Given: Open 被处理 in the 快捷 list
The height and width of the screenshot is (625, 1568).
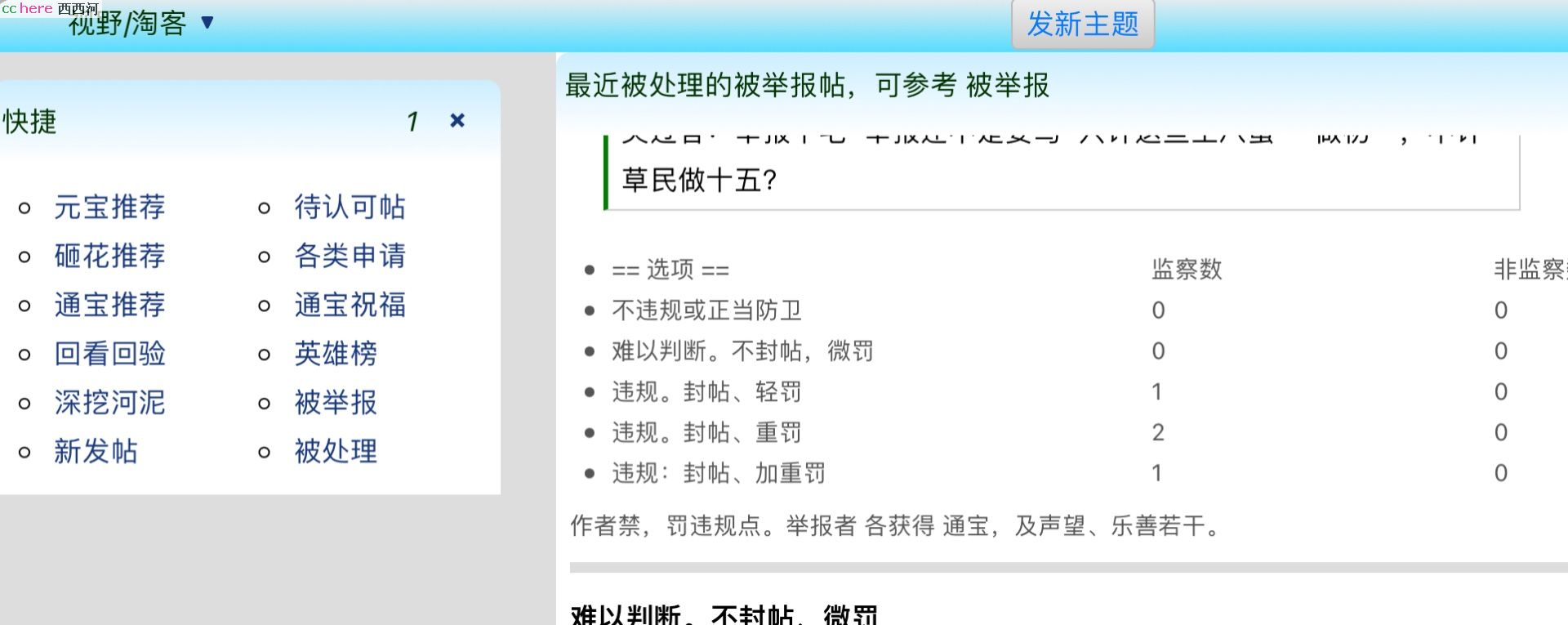Looking at the screenshot, I should (x=336, y=452).
